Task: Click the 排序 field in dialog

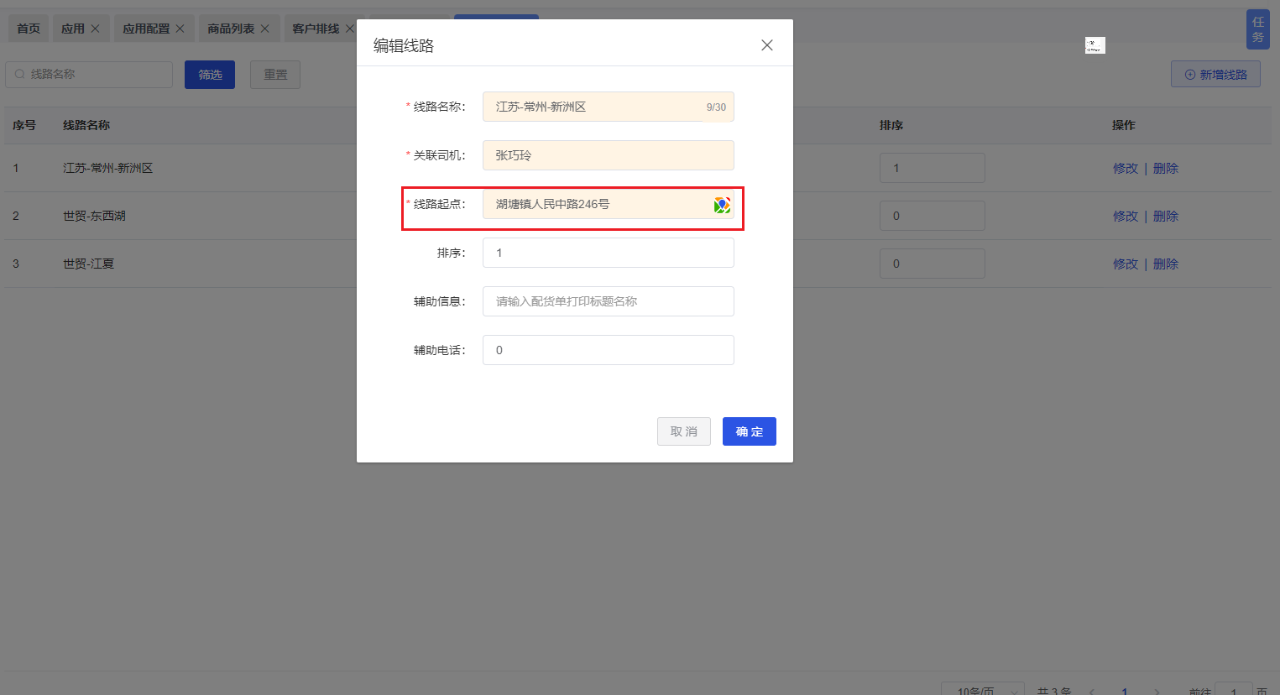Action: click(x=608, y=253)
